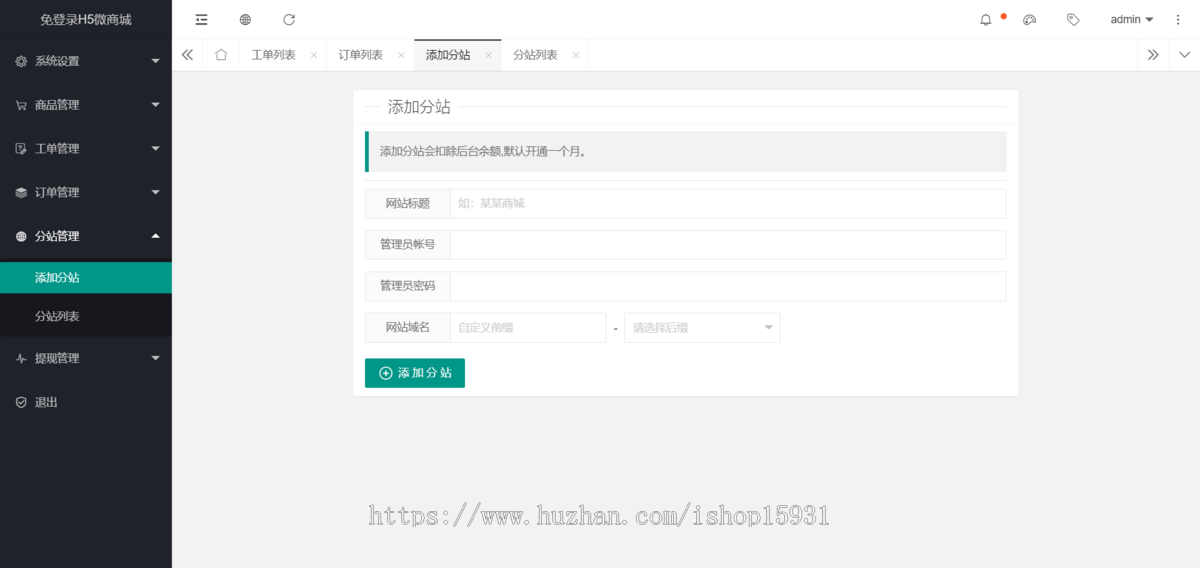Close the 添加分站 tab
Screen dimensions: 1200x568
488,56
